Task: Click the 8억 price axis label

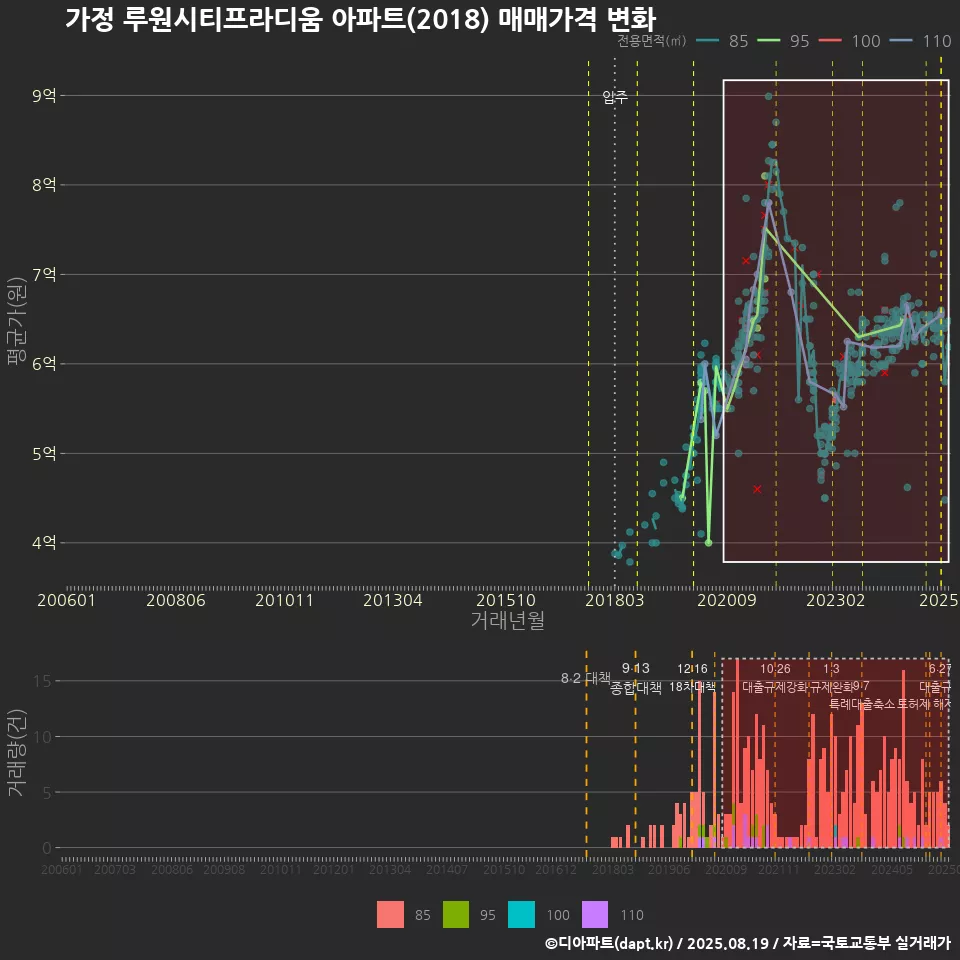Action: (x=44, y=185)
